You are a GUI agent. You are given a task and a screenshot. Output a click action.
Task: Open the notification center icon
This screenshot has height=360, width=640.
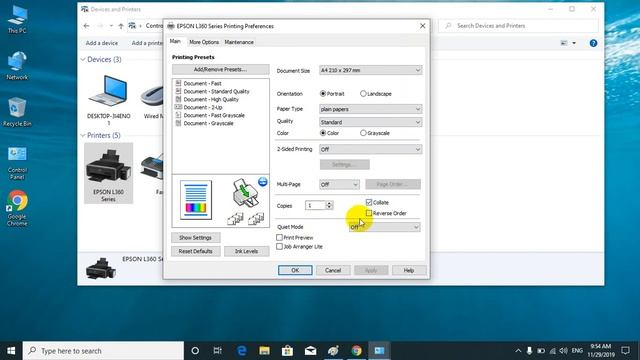(626, 351)
